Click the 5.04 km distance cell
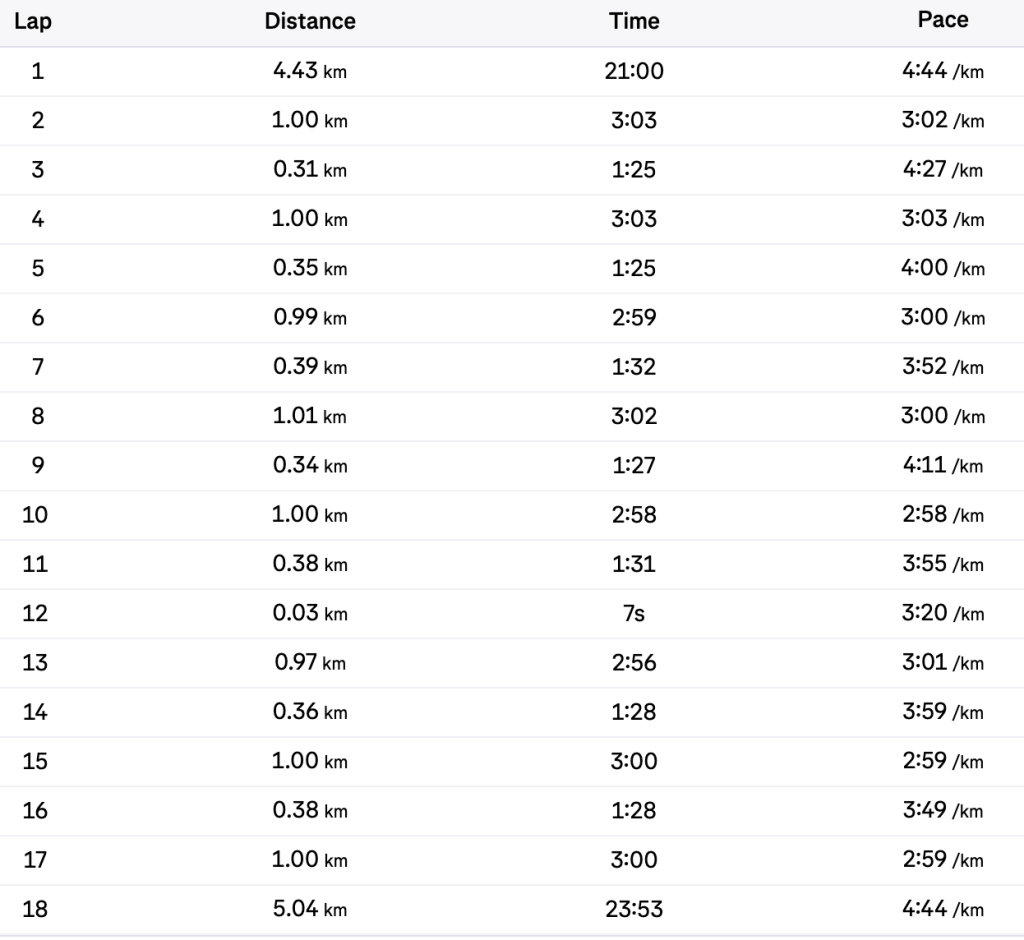The image size is (1024, 940). point(310,909)
